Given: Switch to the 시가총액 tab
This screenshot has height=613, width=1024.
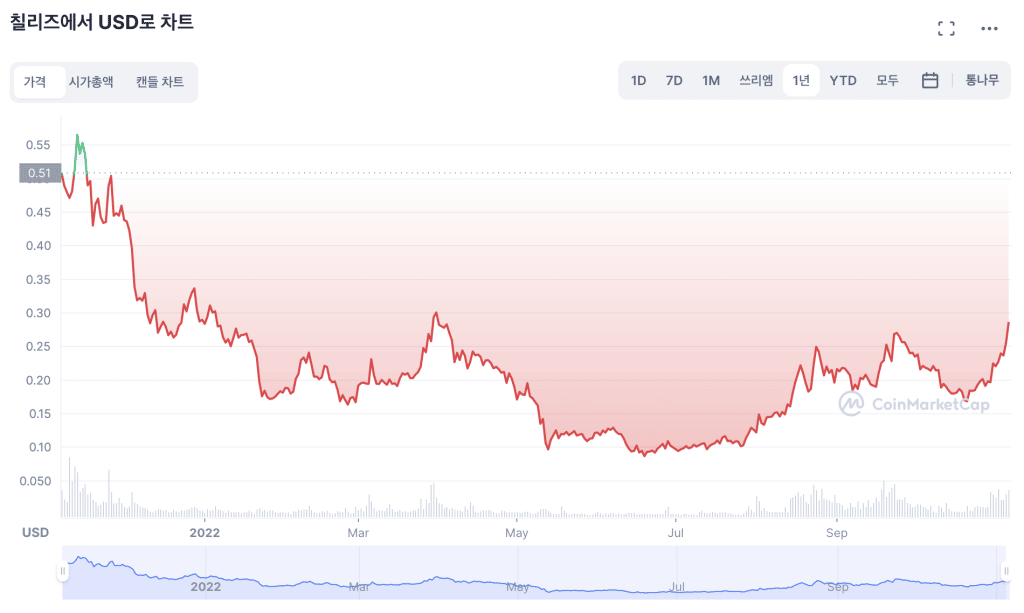Looking at the screenshot, I should tap(91, 82).
